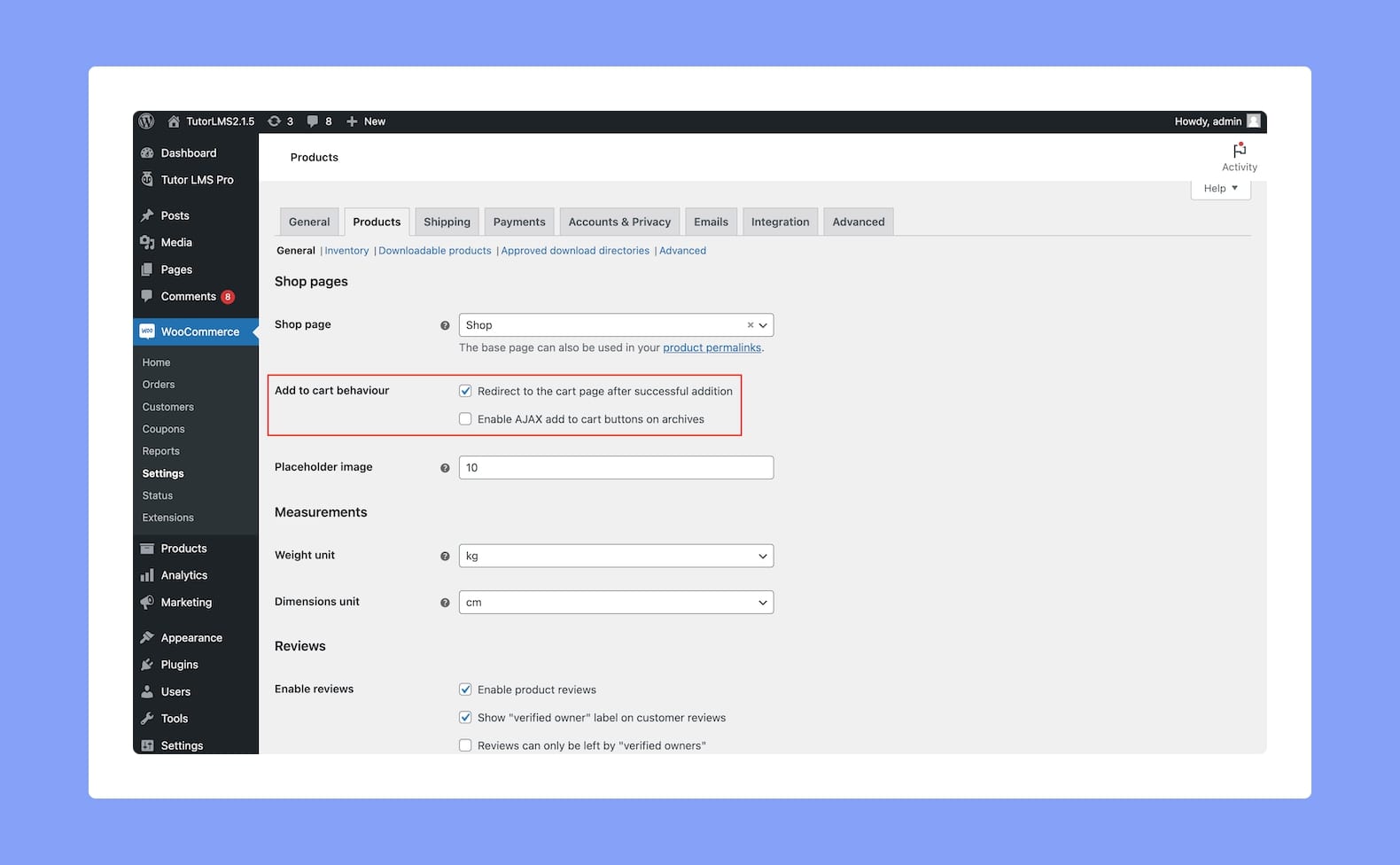Click help tooltip icon for Shop page
Image resolution: width=1400 pixels, height=865 pixels.
[x=445, y=325]
